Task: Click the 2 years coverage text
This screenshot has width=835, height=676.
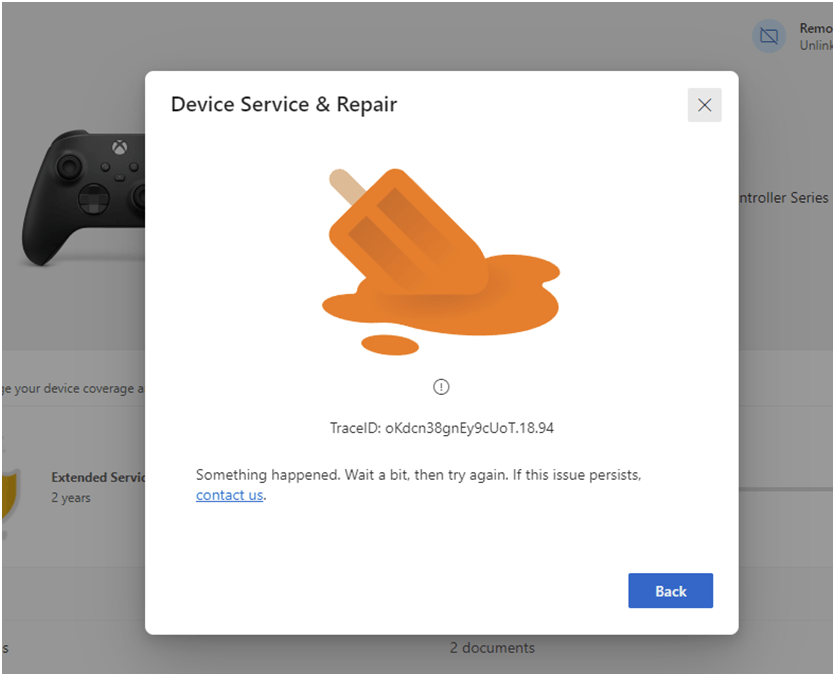Action: [71, 498]
